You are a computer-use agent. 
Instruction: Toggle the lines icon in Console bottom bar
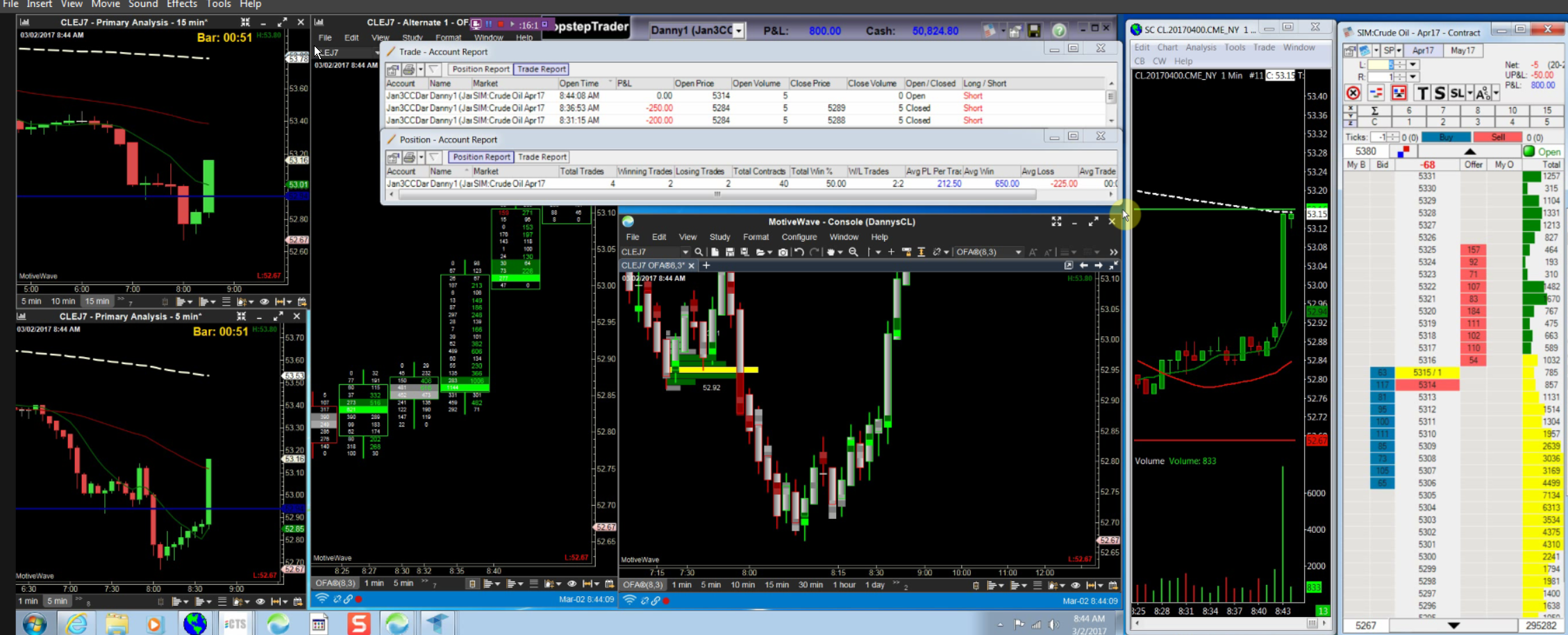coord(1037,585)
